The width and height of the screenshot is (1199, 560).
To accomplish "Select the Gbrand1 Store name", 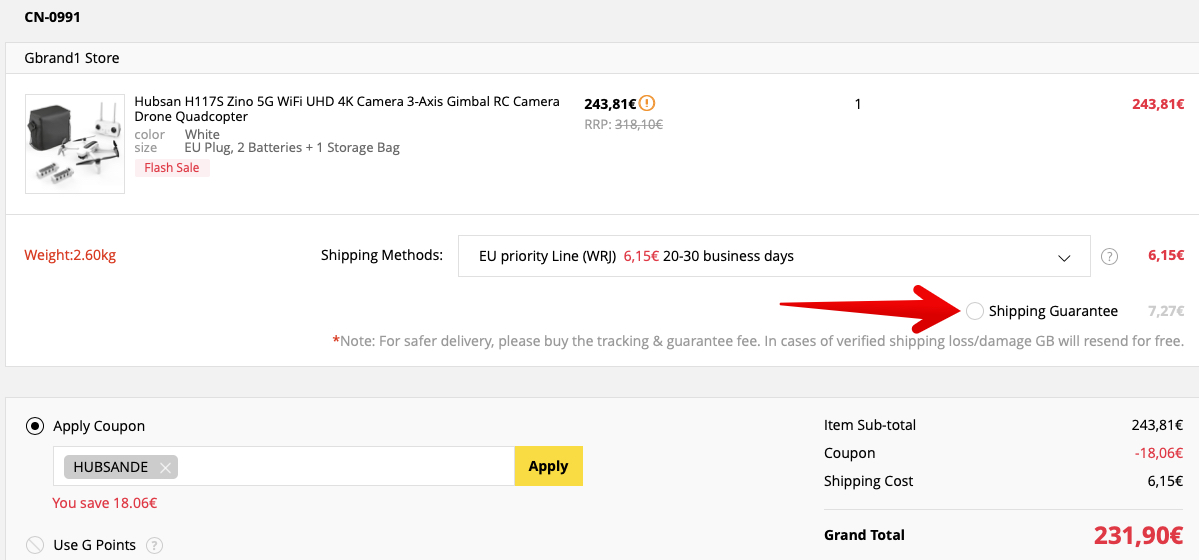I will point(72,57).
